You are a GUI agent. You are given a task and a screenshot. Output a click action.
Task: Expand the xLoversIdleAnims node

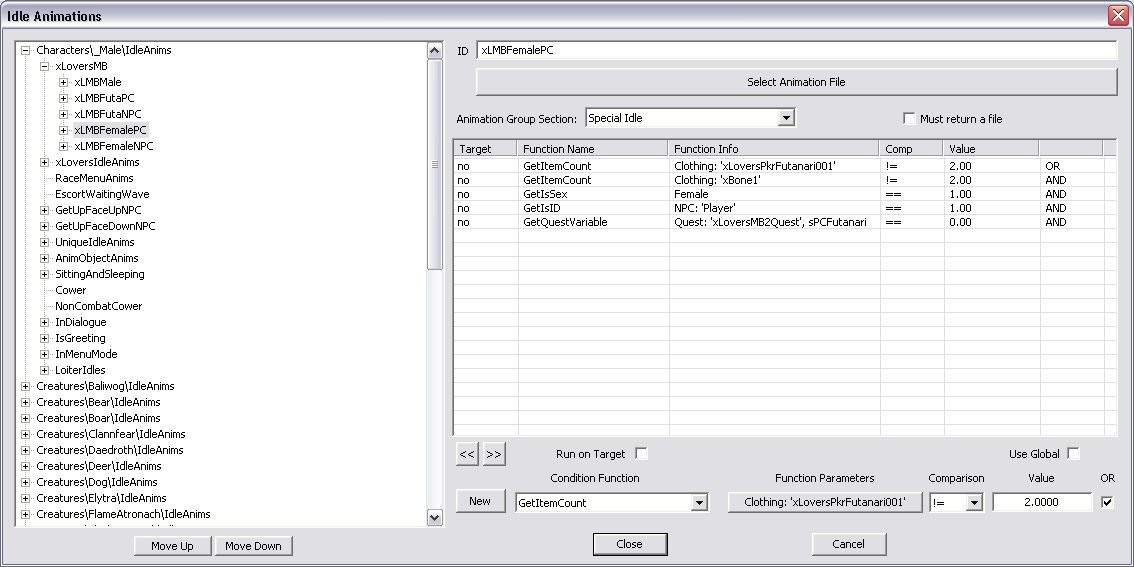click(x=45, y=162)
